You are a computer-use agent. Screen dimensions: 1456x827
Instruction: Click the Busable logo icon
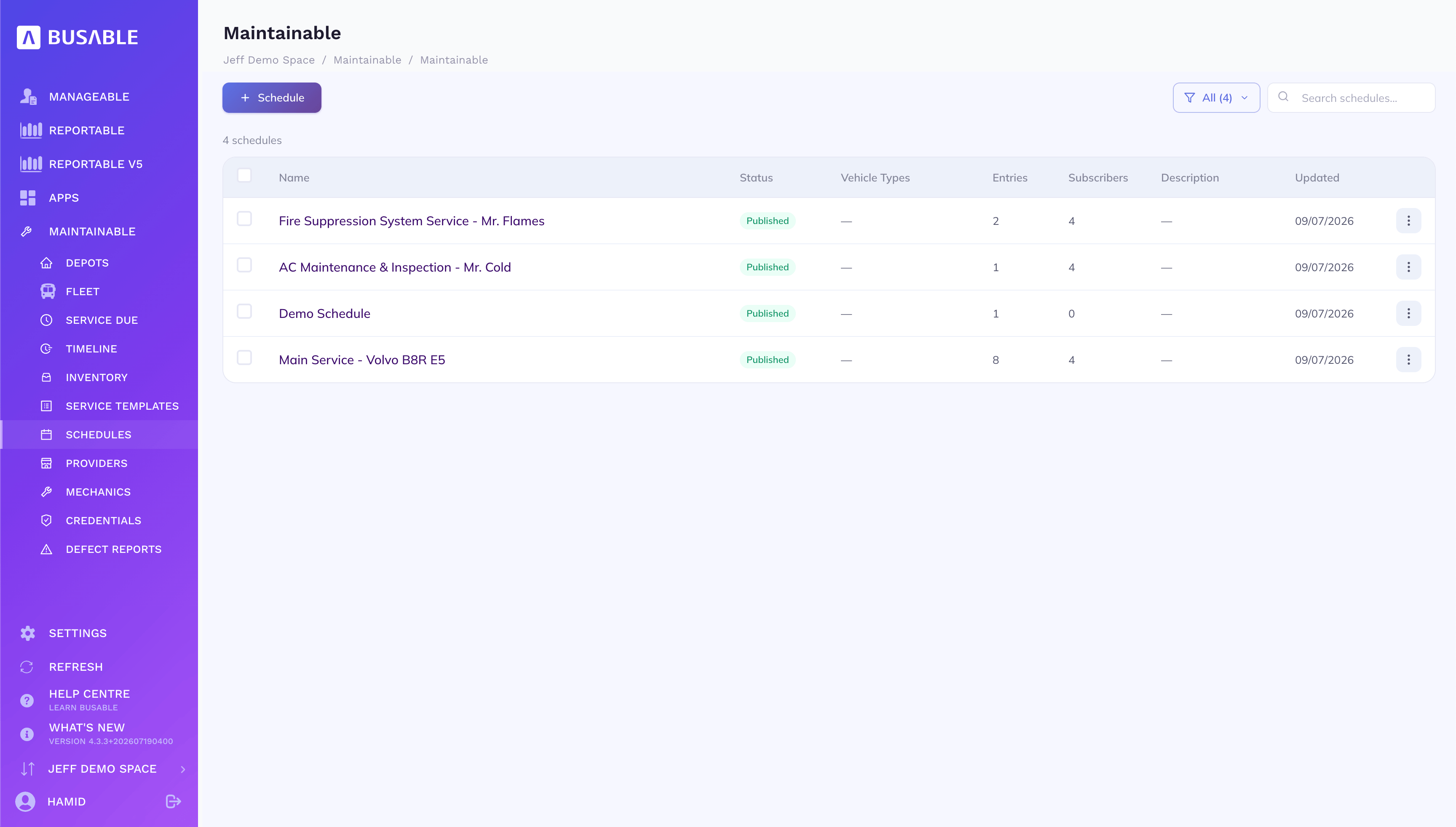point(28,37)
